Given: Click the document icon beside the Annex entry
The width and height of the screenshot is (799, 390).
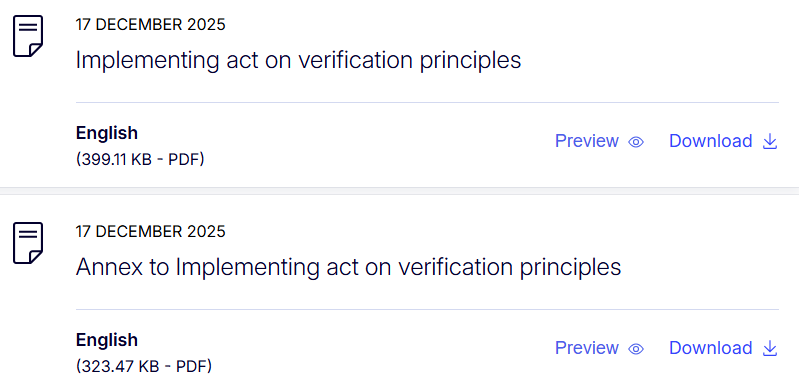Looking at the screenshot, I should tap(28, 243).
